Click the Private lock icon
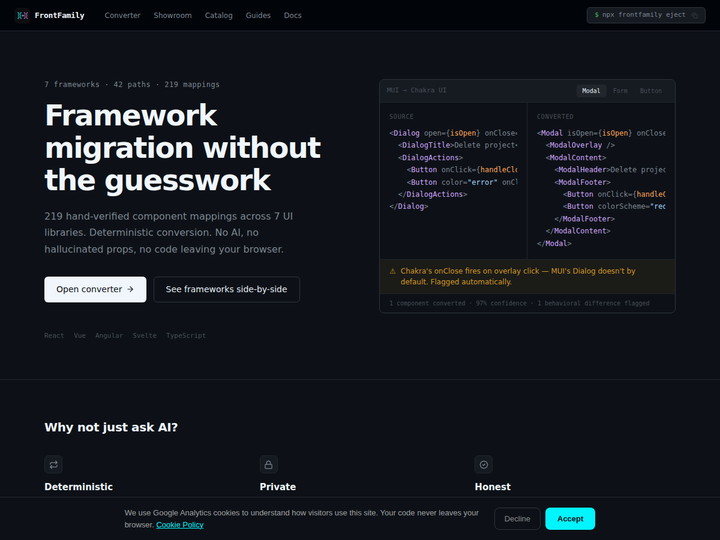This screenshot has width=720, height=540. click(269, 464)
